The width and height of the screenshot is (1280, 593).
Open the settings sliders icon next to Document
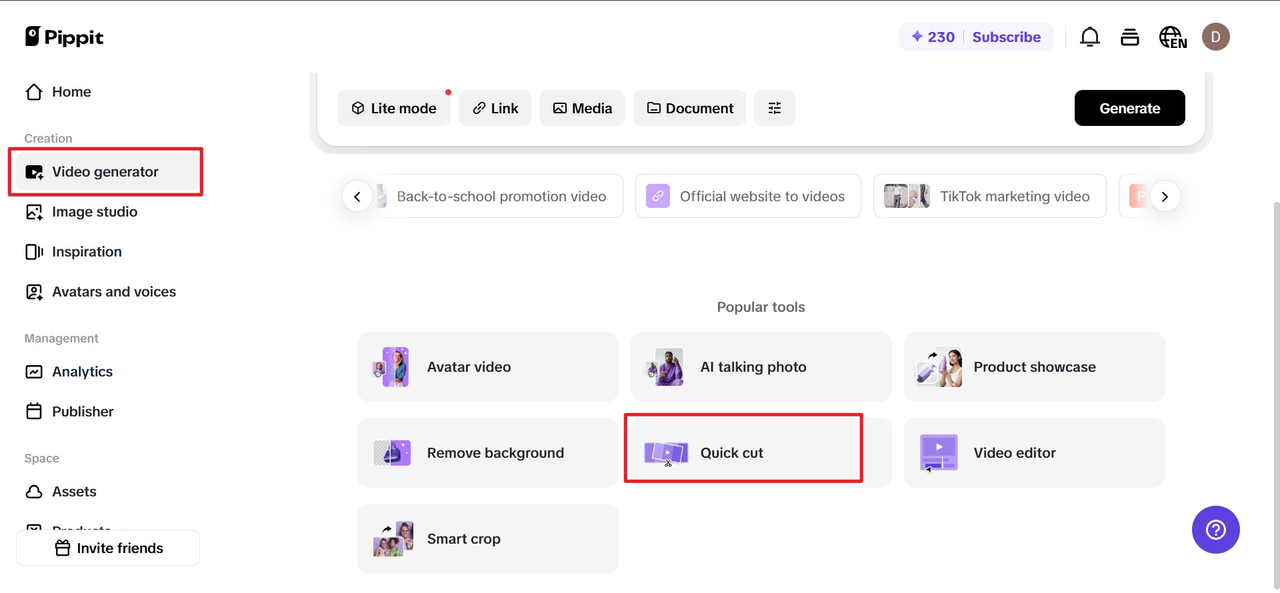pos(774,108)
